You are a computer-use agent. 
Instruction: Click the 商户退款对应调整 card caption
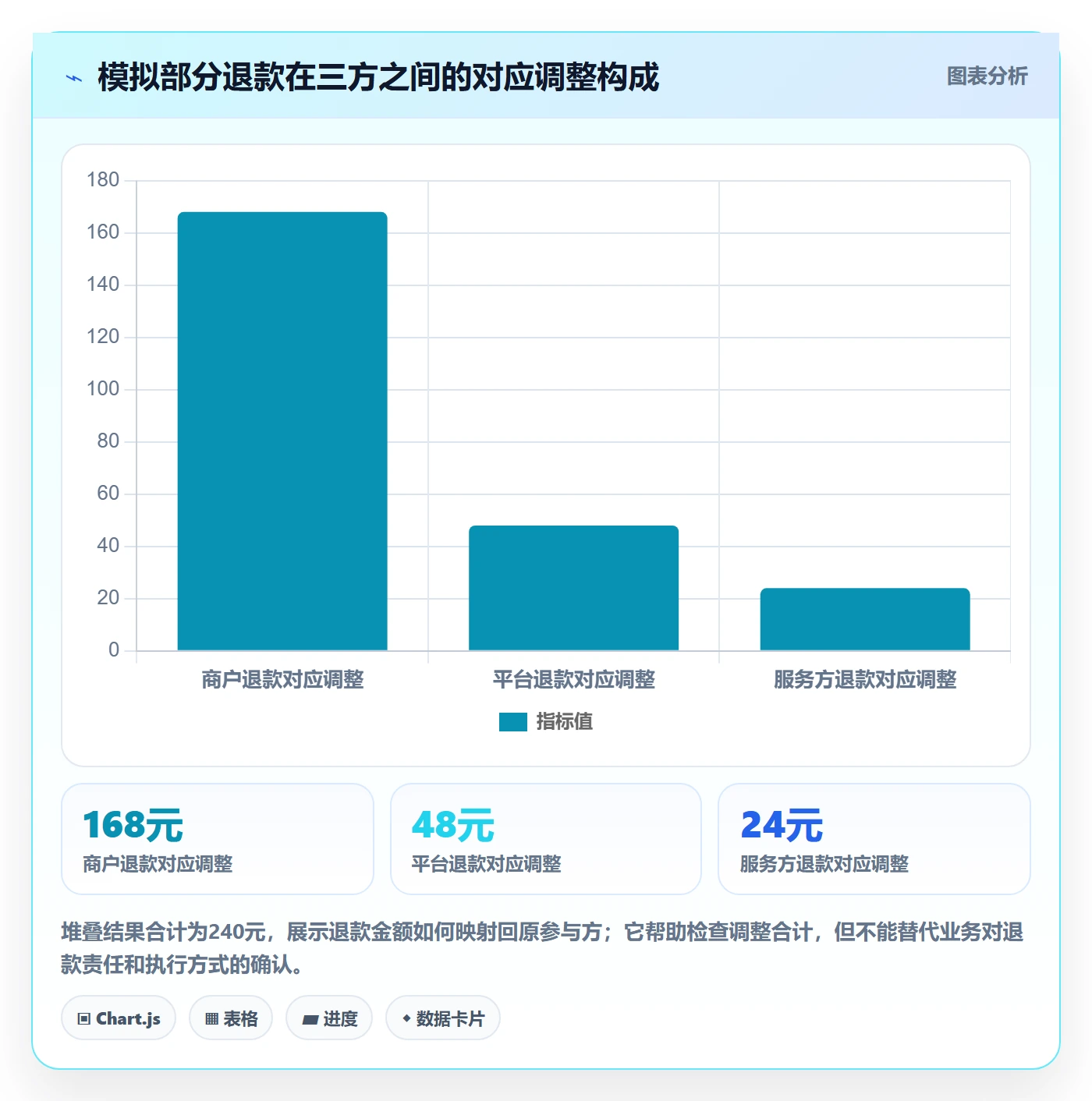coord(158,864)
